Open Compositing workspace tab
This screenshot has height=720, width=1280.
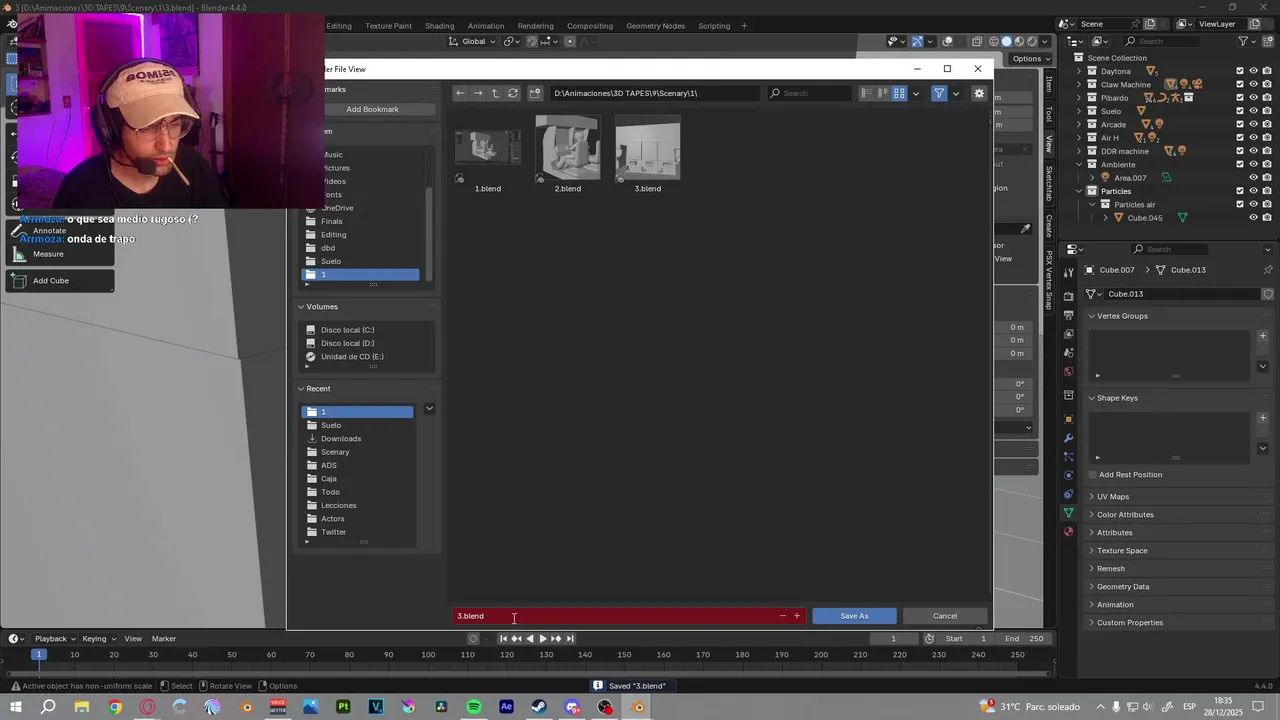[x=590, y=26]
